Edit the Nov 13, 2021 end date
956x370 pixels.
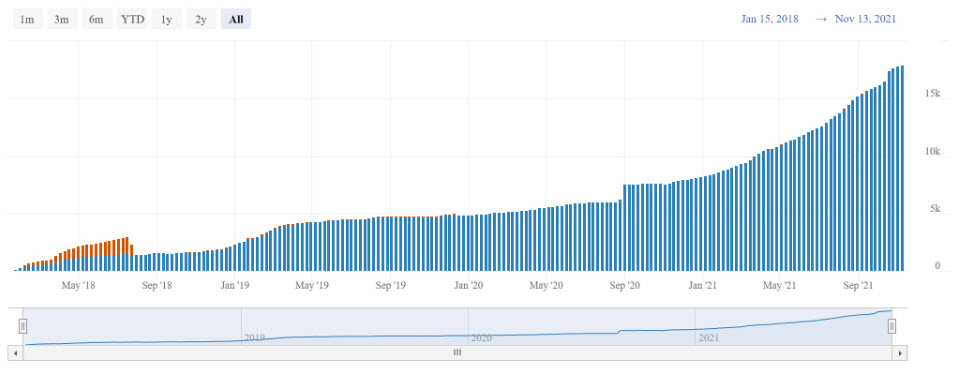865,19
